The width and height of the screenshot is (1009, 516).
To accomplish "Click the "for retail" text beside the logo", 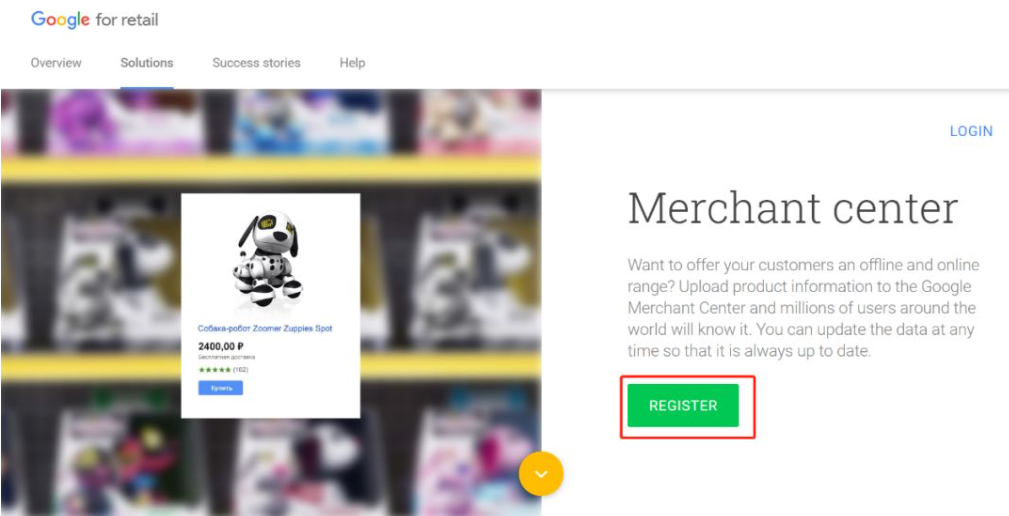I will click(127, 20).
